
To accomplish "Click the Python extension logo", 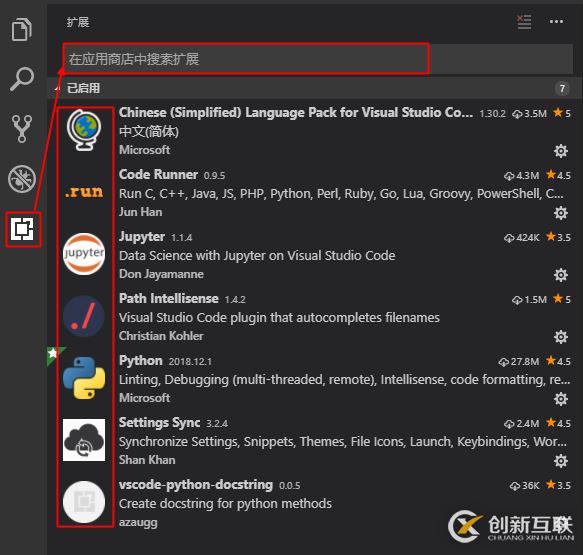I will click(84, 378).
